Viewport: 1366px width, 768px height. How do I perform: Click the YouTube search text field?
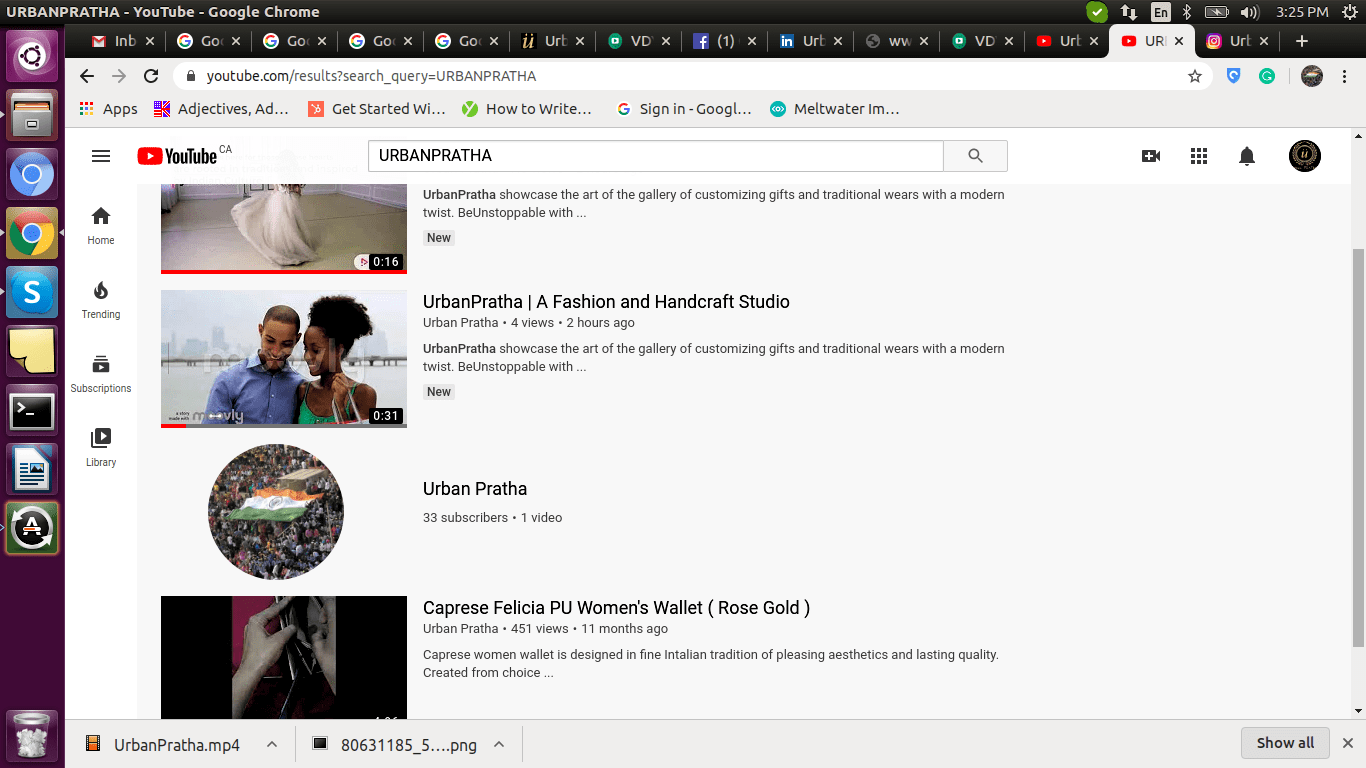point(655,156)
